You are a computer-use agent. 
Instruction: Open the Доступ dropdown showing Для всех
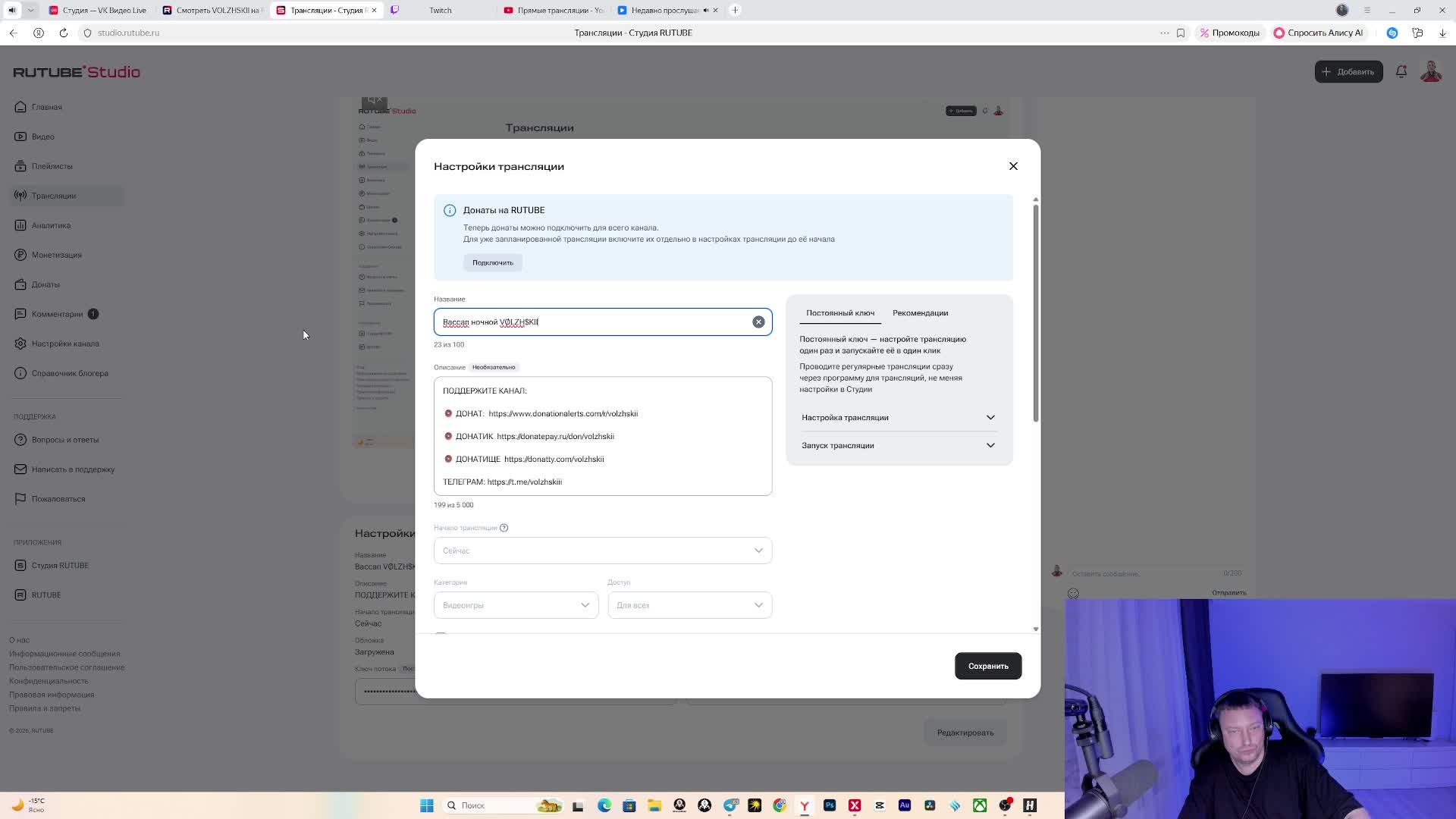689,605
